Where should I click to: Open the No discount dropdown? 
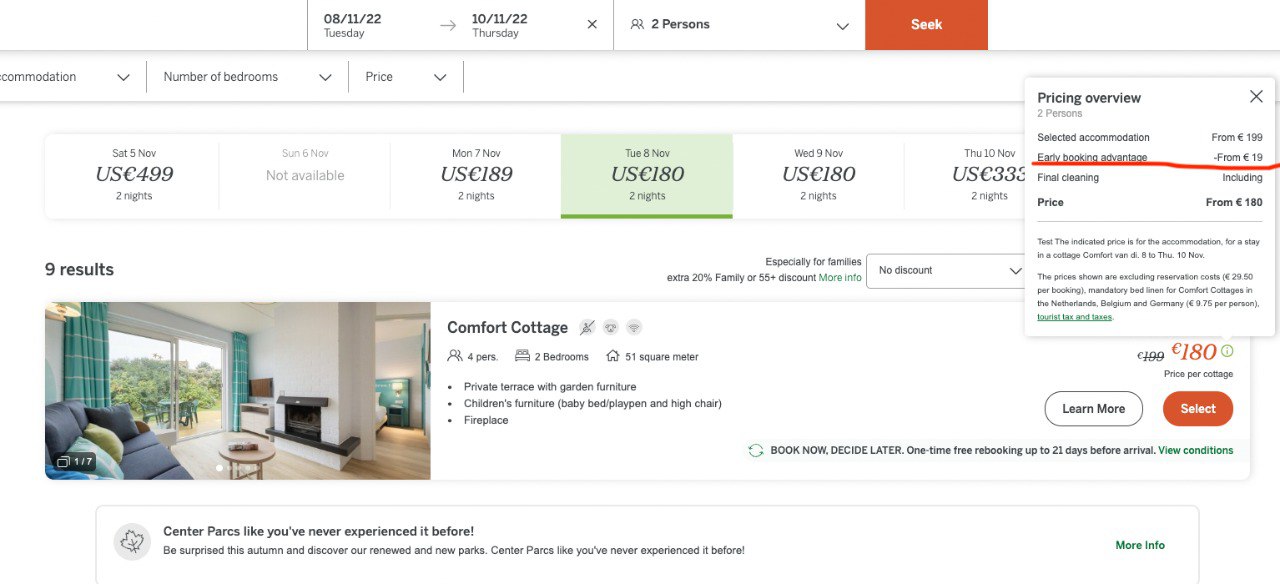coord(946,271)
